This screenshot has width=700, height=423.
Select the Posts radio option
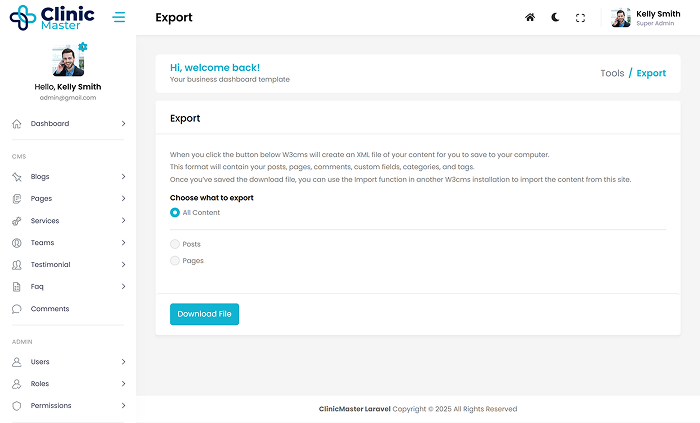(x=175, y=244)
